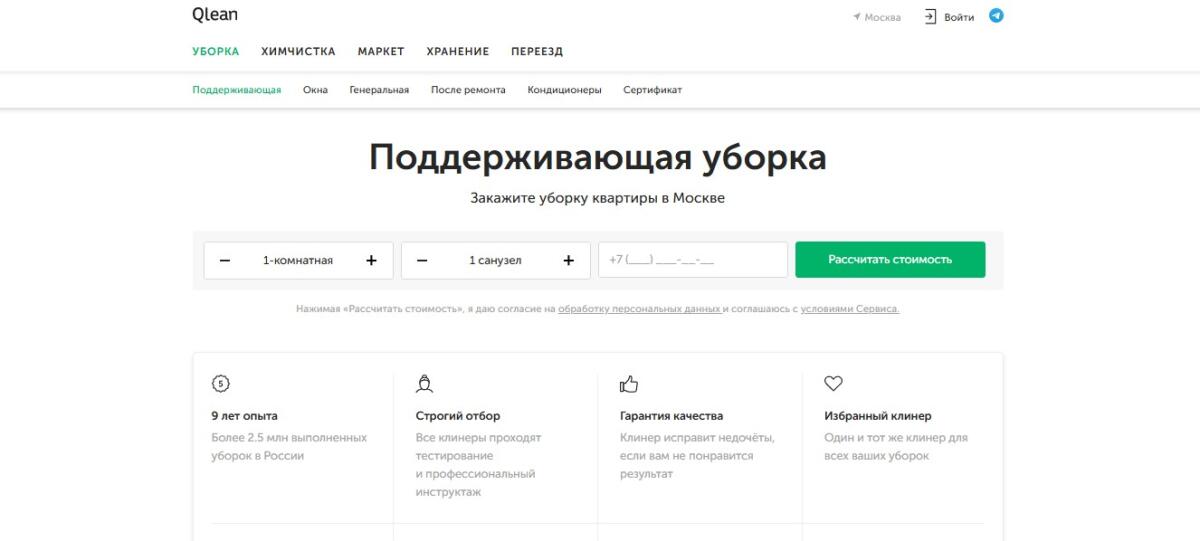Click the login door icon
The width and height of the screenshot is (1200, 541).
coord(930,17)
